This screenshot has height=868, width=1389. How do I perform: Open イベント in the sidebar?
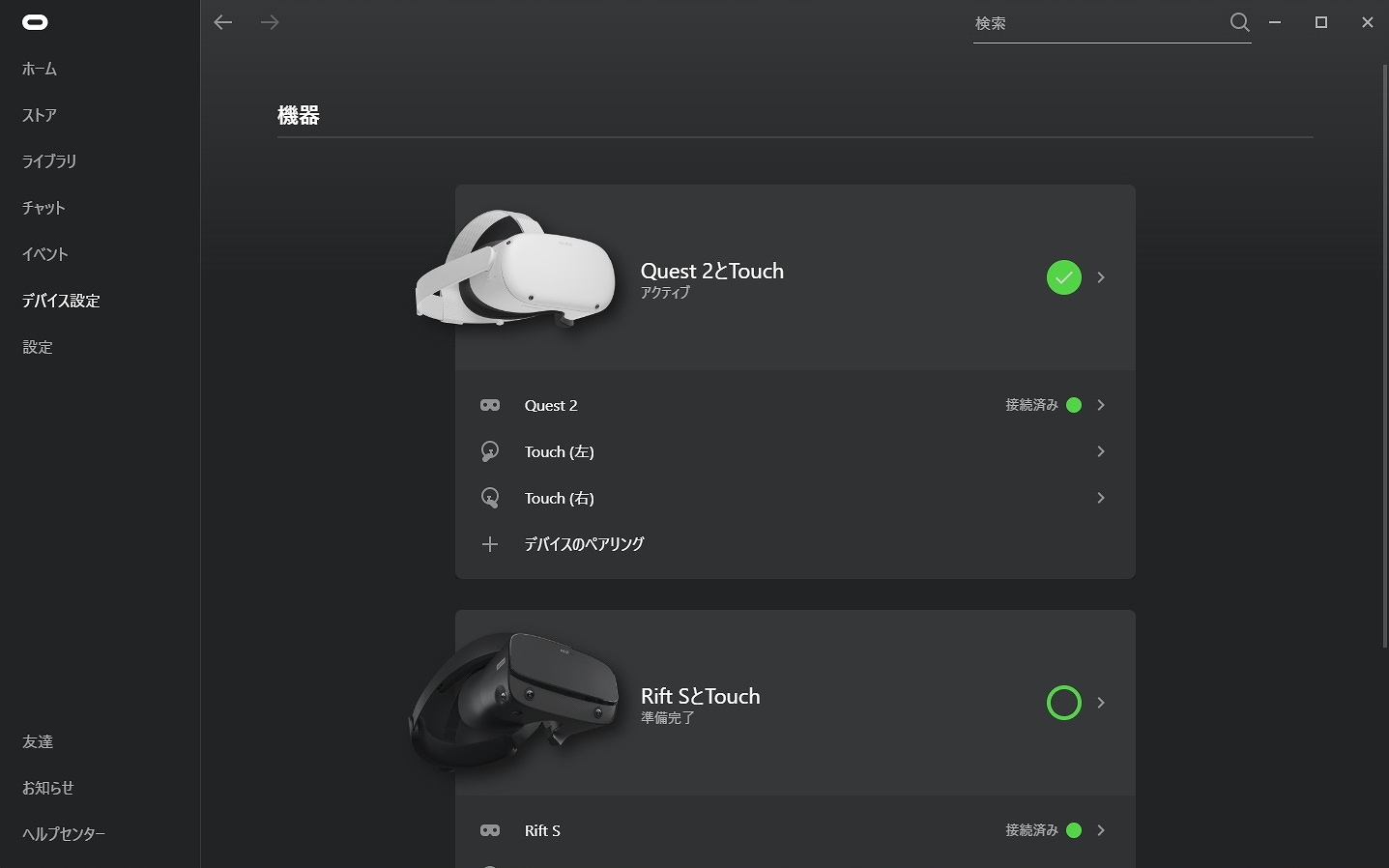coord(45,254)
